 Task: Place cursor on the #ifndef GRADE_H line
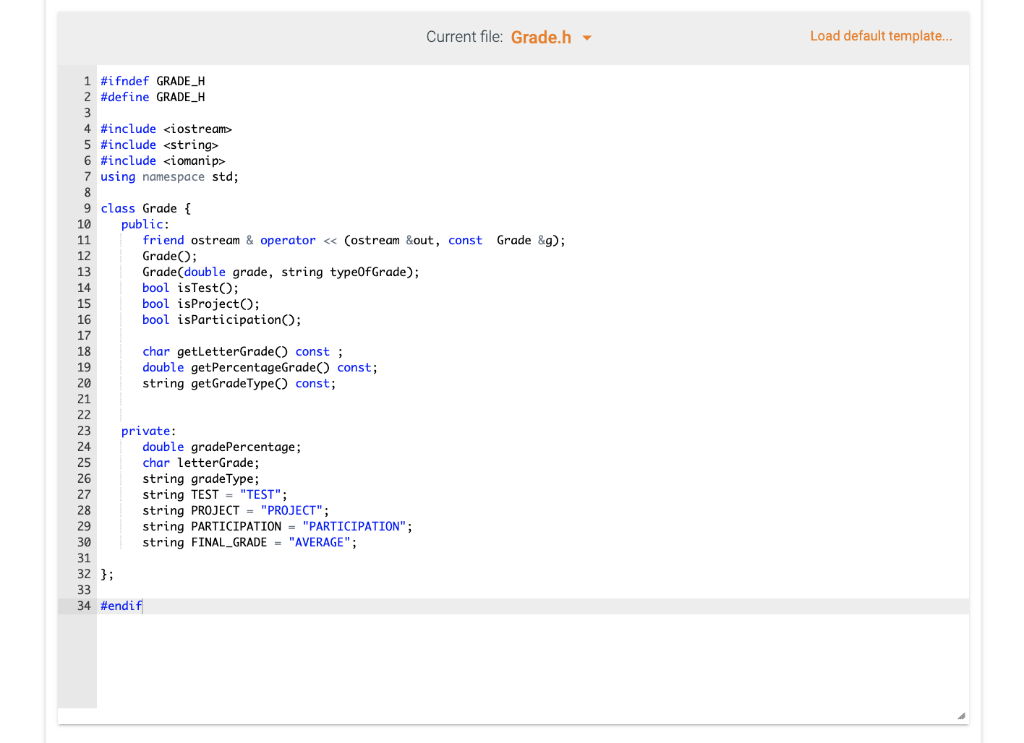152,81
